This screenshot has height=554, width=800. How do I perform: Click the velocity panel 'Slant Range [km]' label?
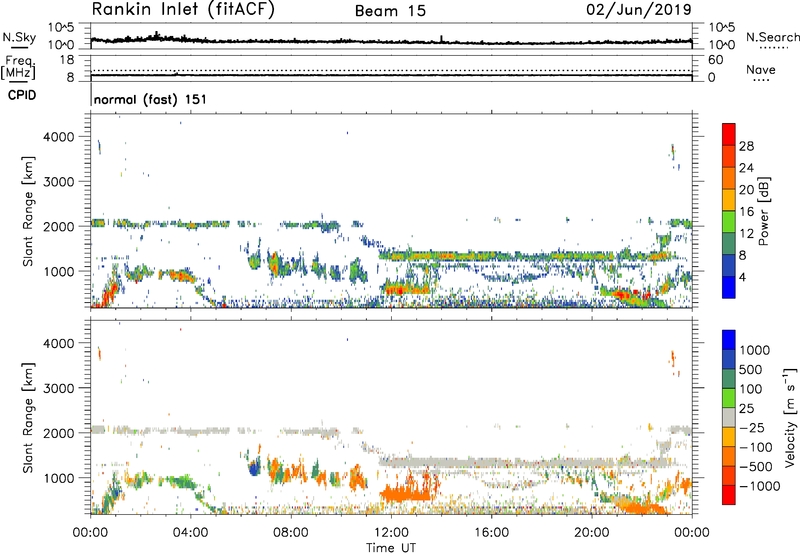[28, 417]
